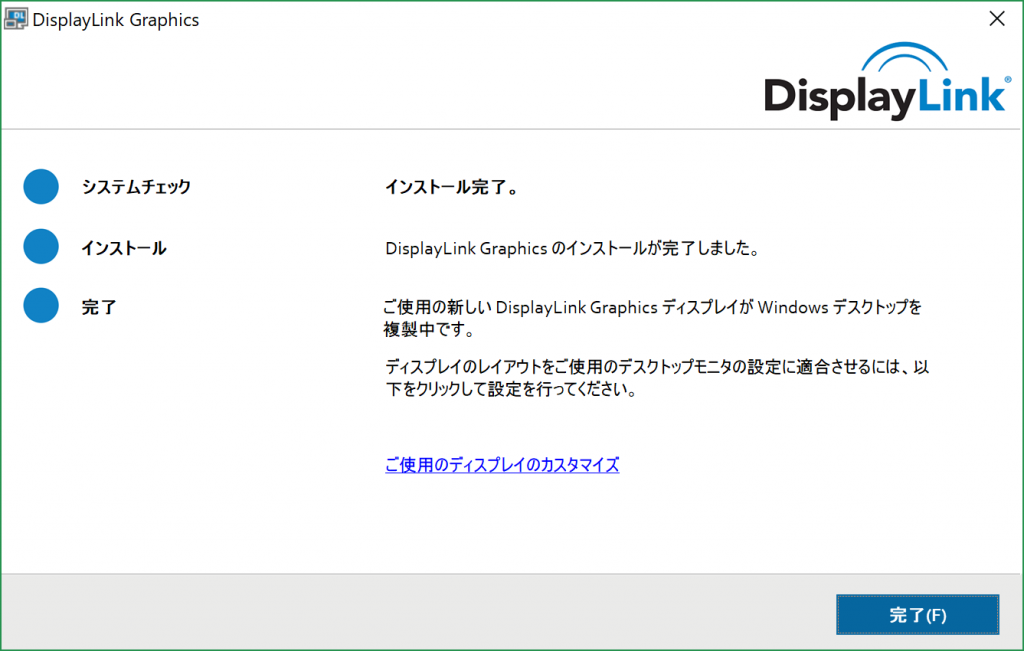Close the DisplayLink Graphics window
Image resolution: width=1024 pixels, height=651 pixels.
pos(997,19)
